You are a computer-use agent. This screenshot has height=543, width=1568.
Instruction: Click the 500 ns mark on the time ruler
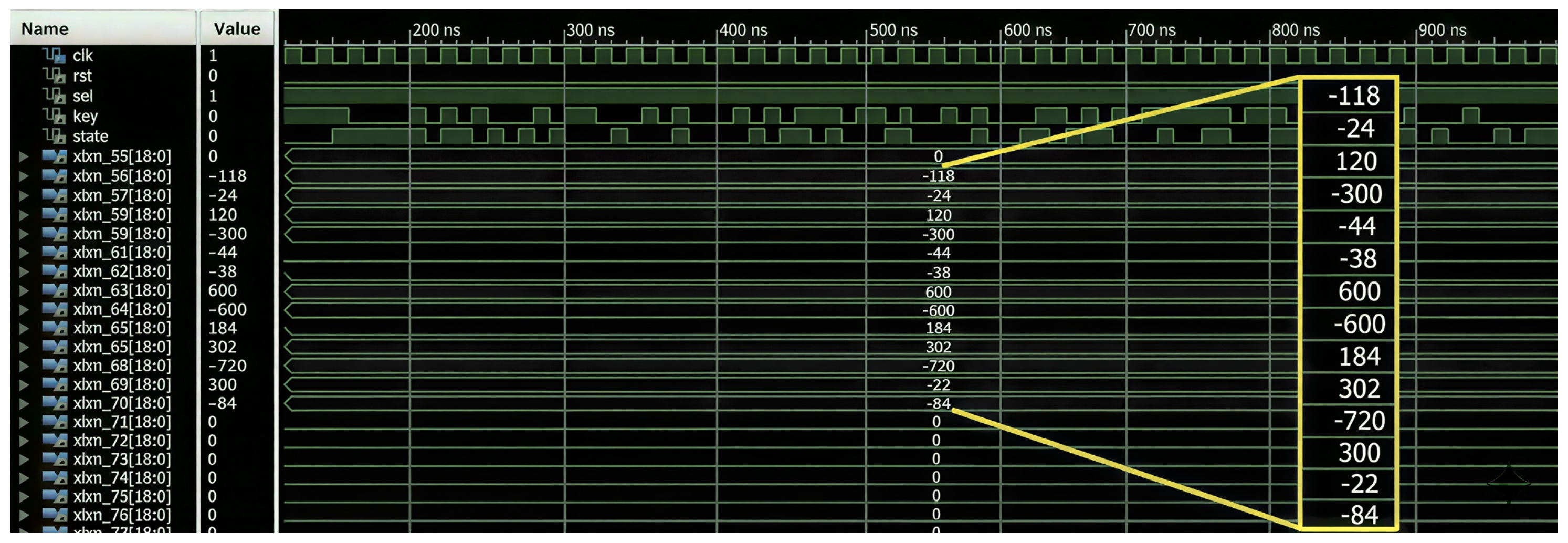point(892,30)
